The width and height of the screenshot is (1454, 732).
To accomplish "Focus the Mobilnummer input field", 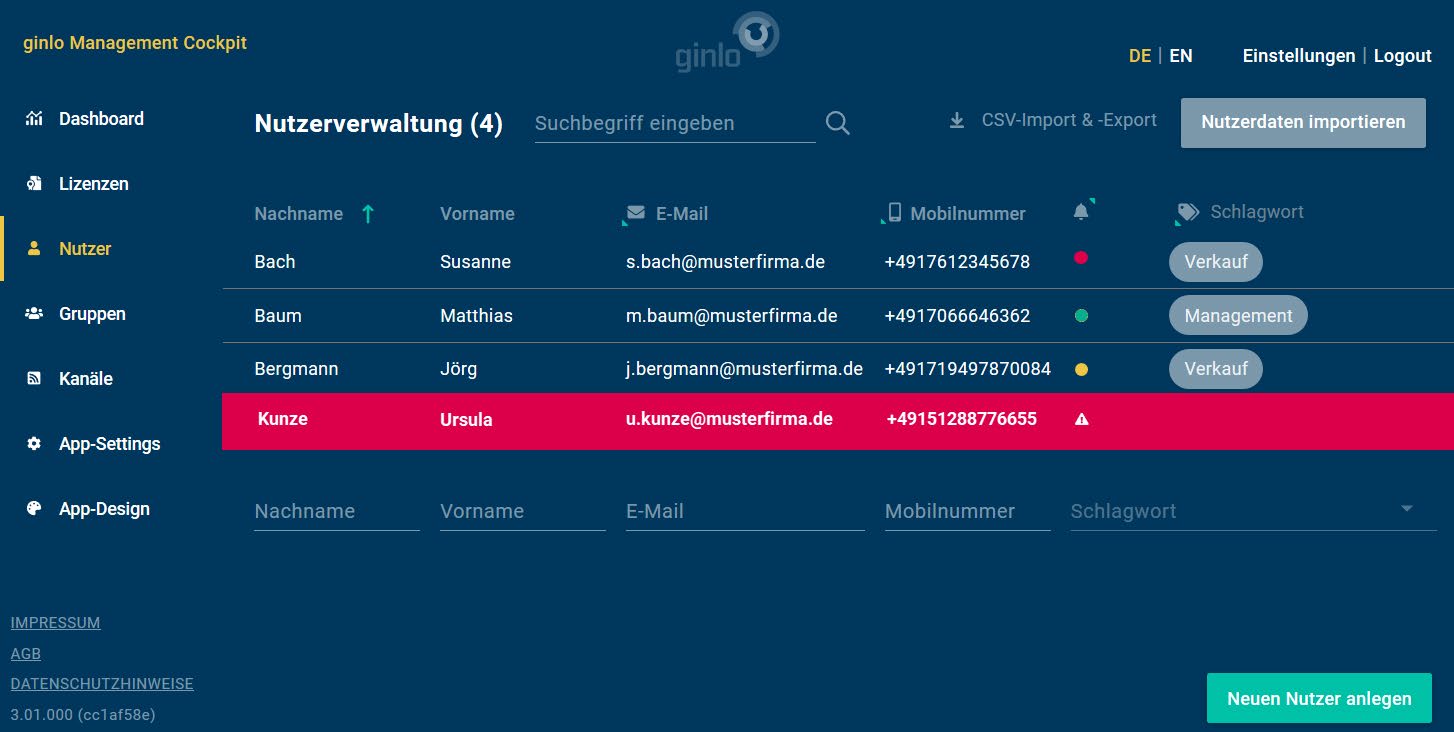I will (x=967, y=511).
